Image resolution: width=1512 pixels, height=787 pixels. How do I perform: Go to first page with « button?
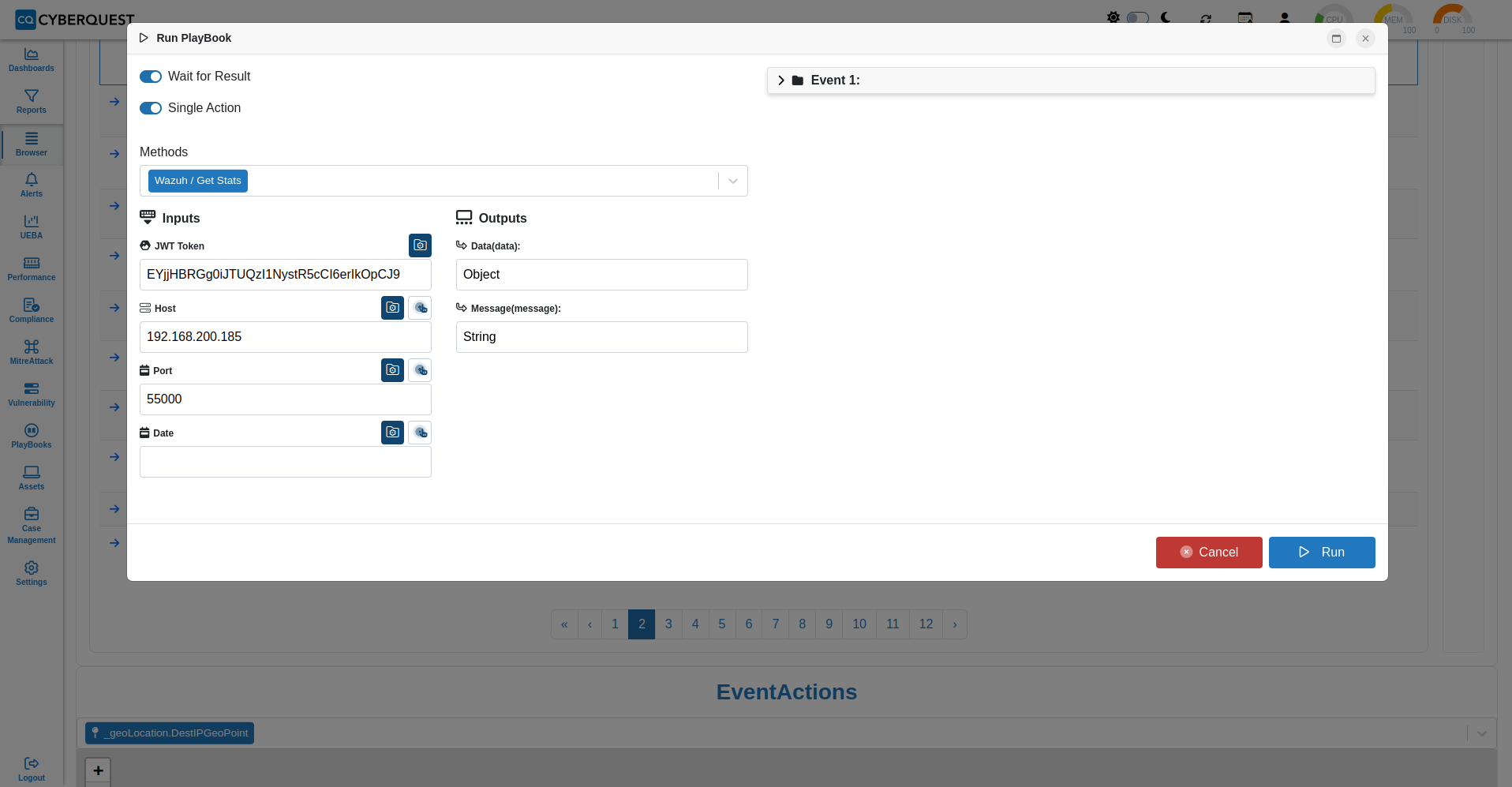tap(564, 624)
